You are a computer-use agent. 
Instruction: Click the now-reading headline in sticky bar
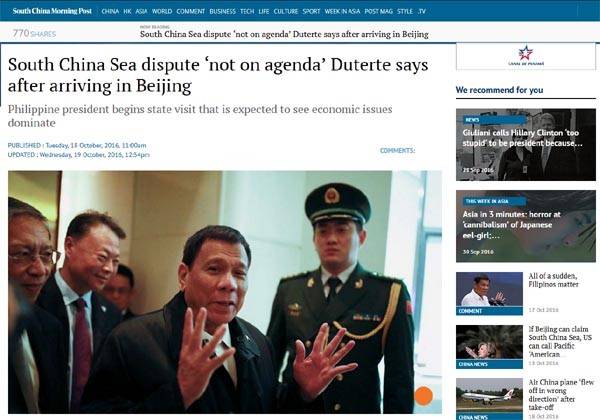[284, 34]
